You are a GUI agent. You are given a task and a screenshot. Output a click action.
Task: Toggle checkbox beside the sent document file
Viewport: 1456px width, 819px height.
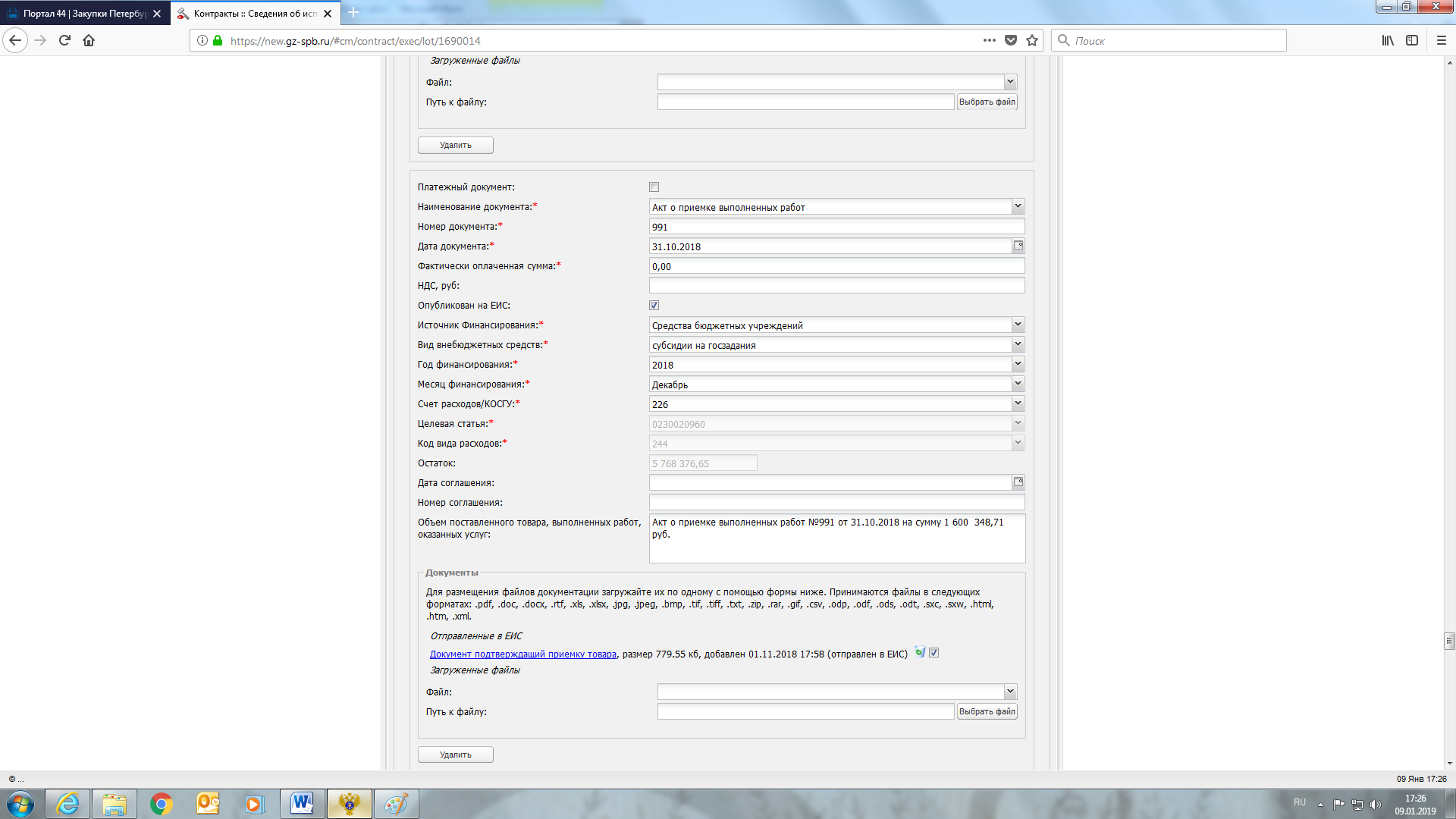[934, 653]
